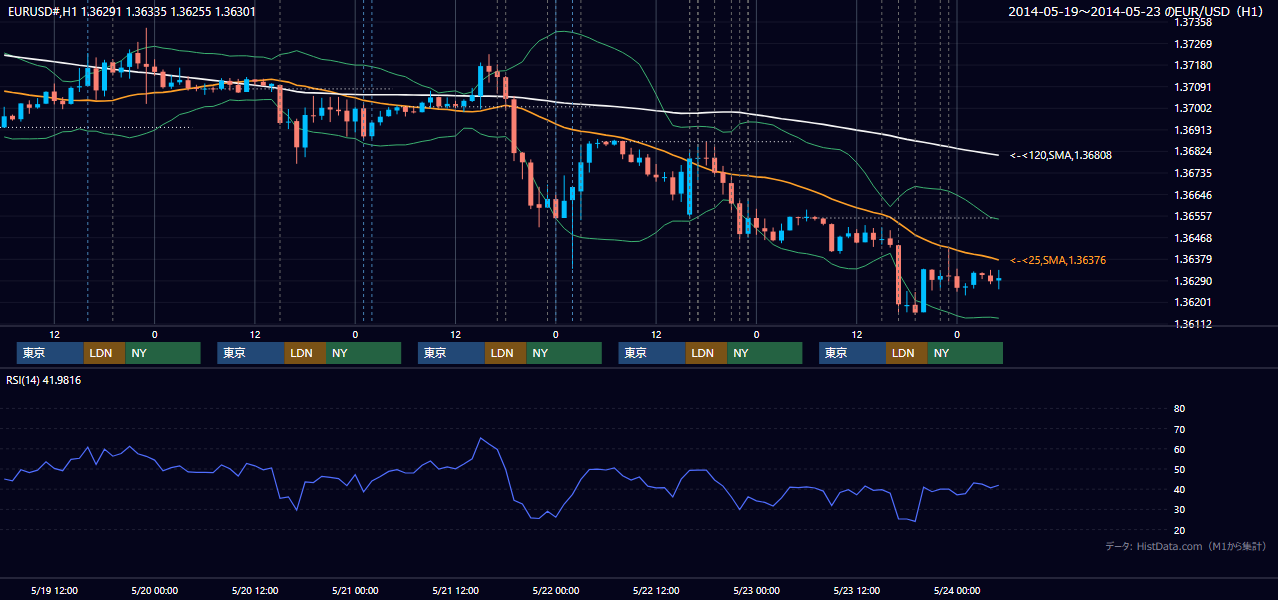Select the 5/20 12:00 time label
1278x600 pixels.
click(x=255, y=590)
